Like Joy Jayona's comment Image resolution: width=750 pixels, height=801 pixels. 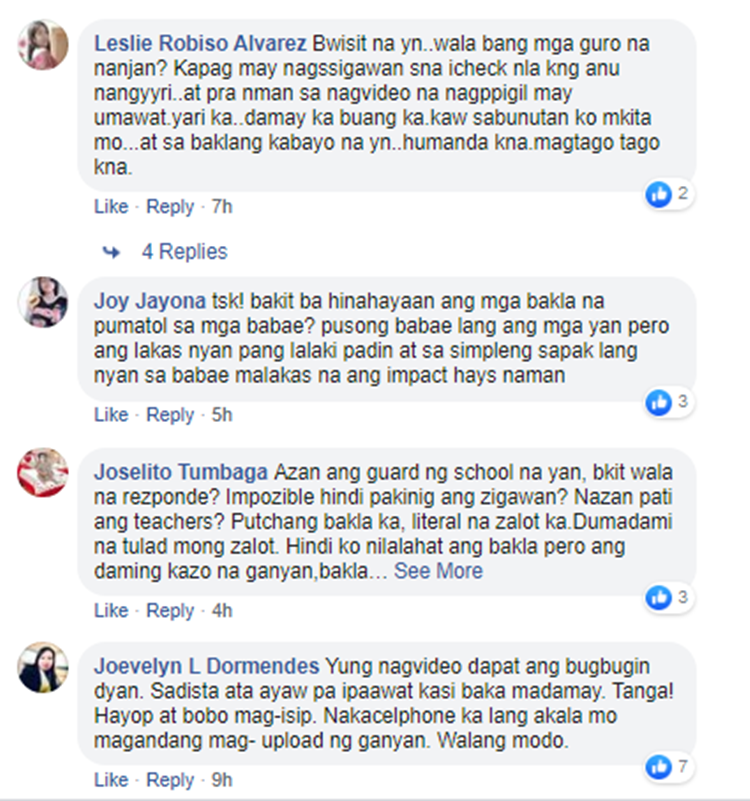[111, 415]
